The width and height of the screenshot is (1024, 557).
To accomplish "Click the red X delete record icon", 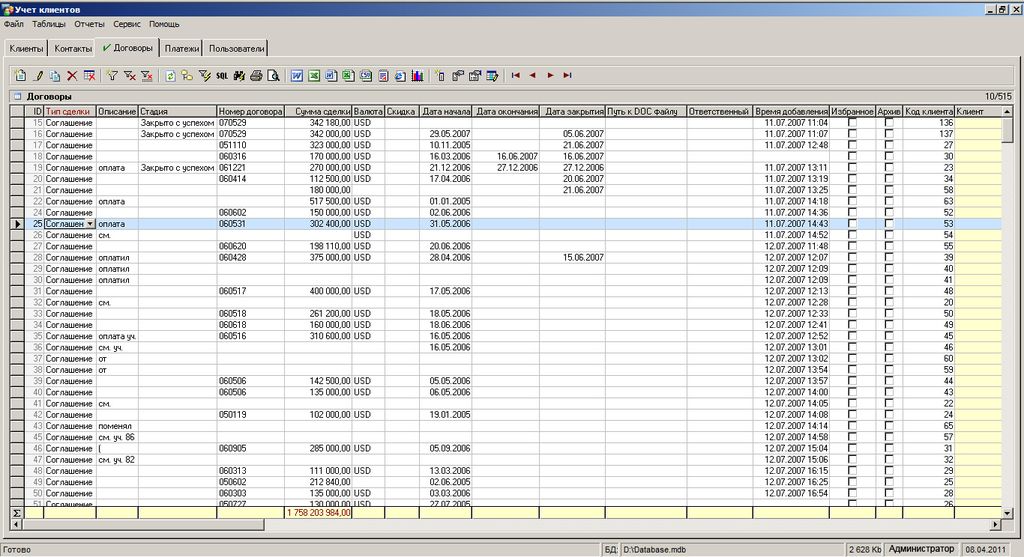I will click(72, 75).
